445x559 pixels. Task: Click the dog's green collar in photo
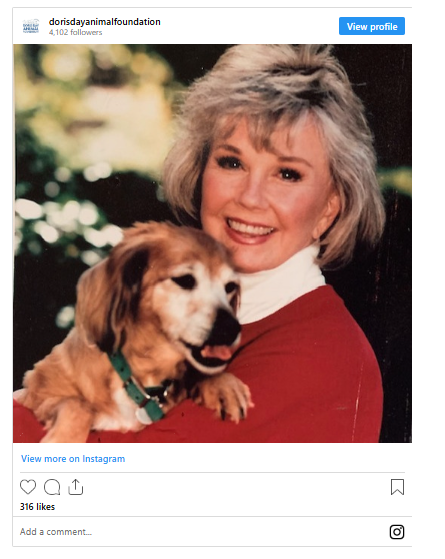(137, 387)
